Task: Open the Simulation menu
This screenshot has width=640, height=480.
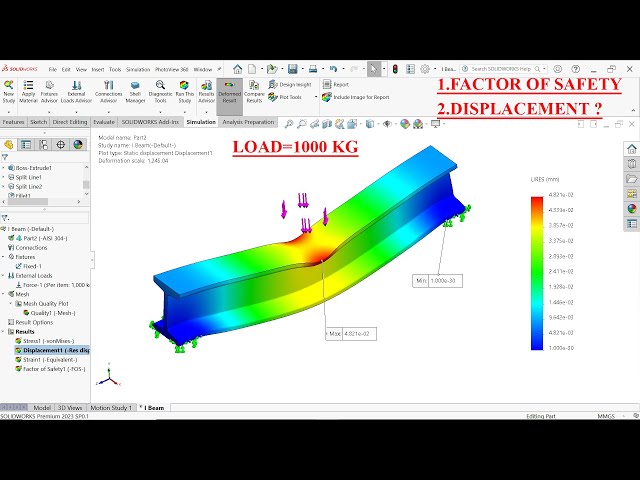Action: click(x=138, y=69)
